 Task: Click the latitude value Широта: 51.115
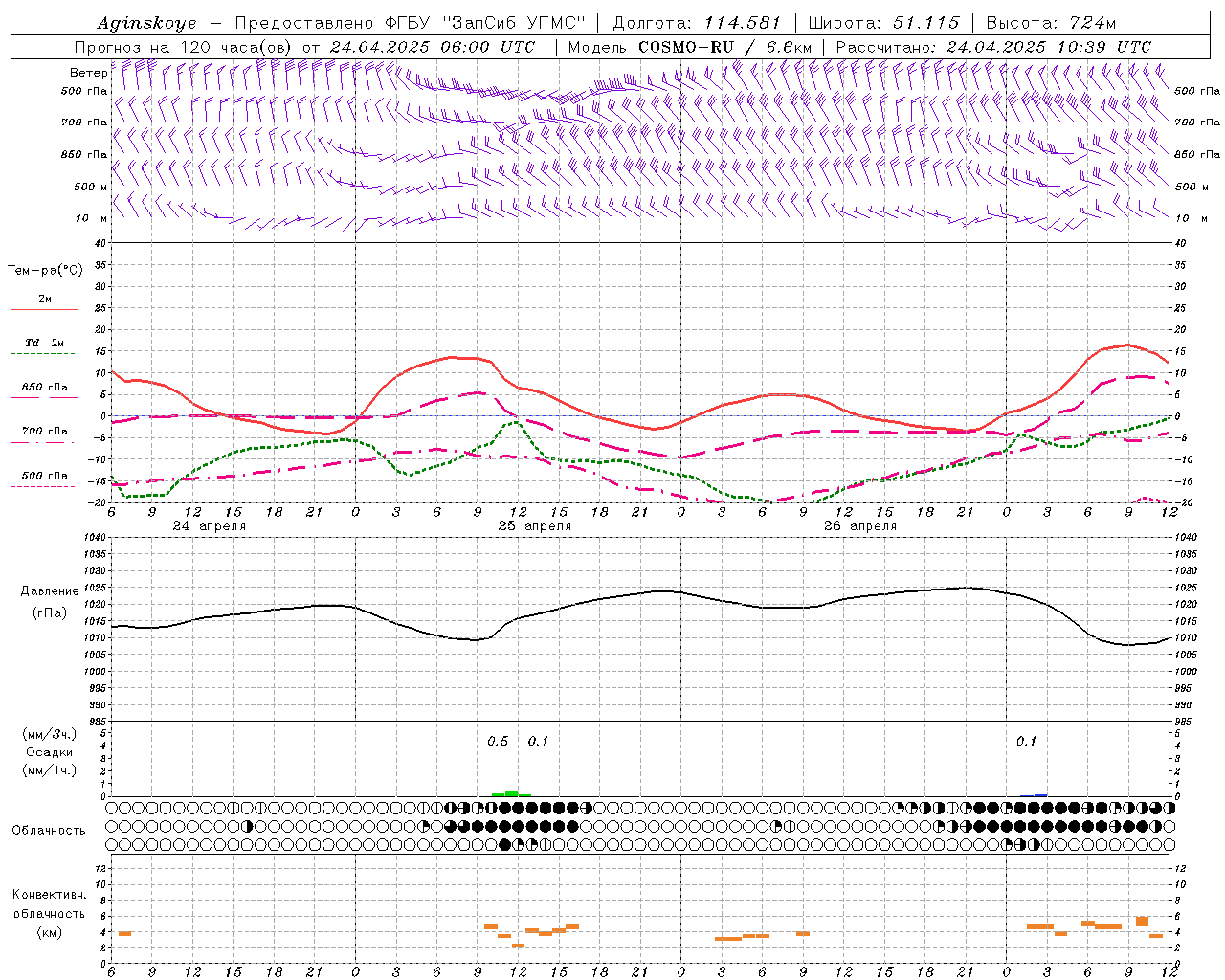tap(884, 23)
